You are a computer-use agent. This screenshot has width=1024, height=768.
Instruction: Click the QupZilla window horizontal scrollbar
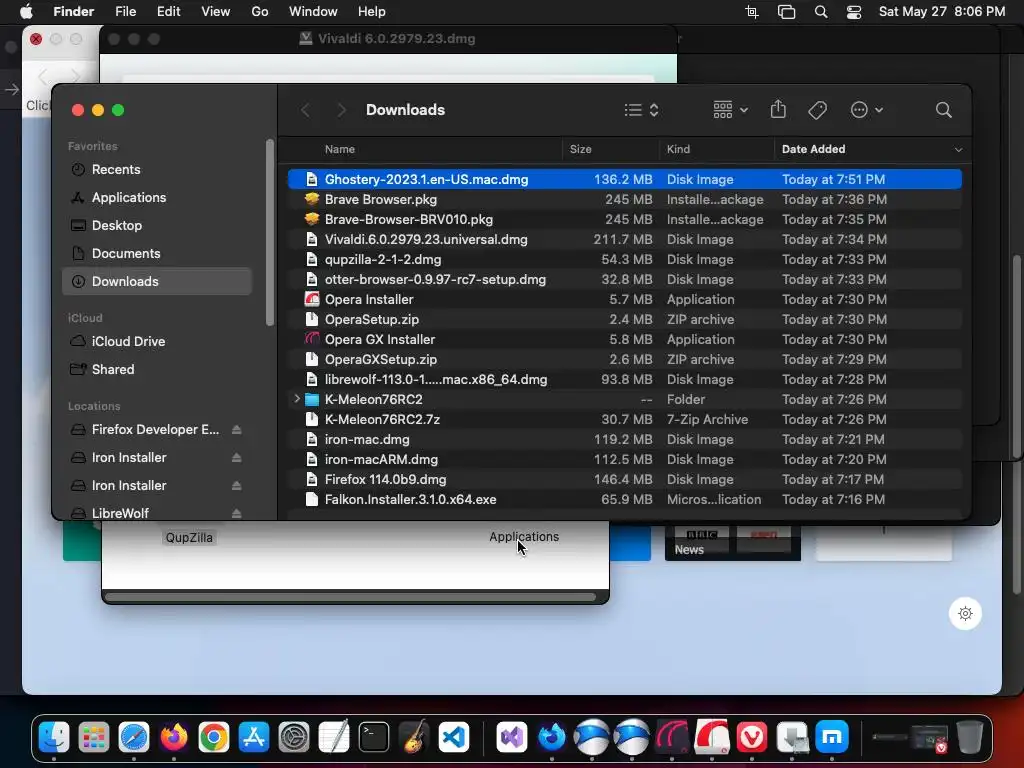(350, 597)
